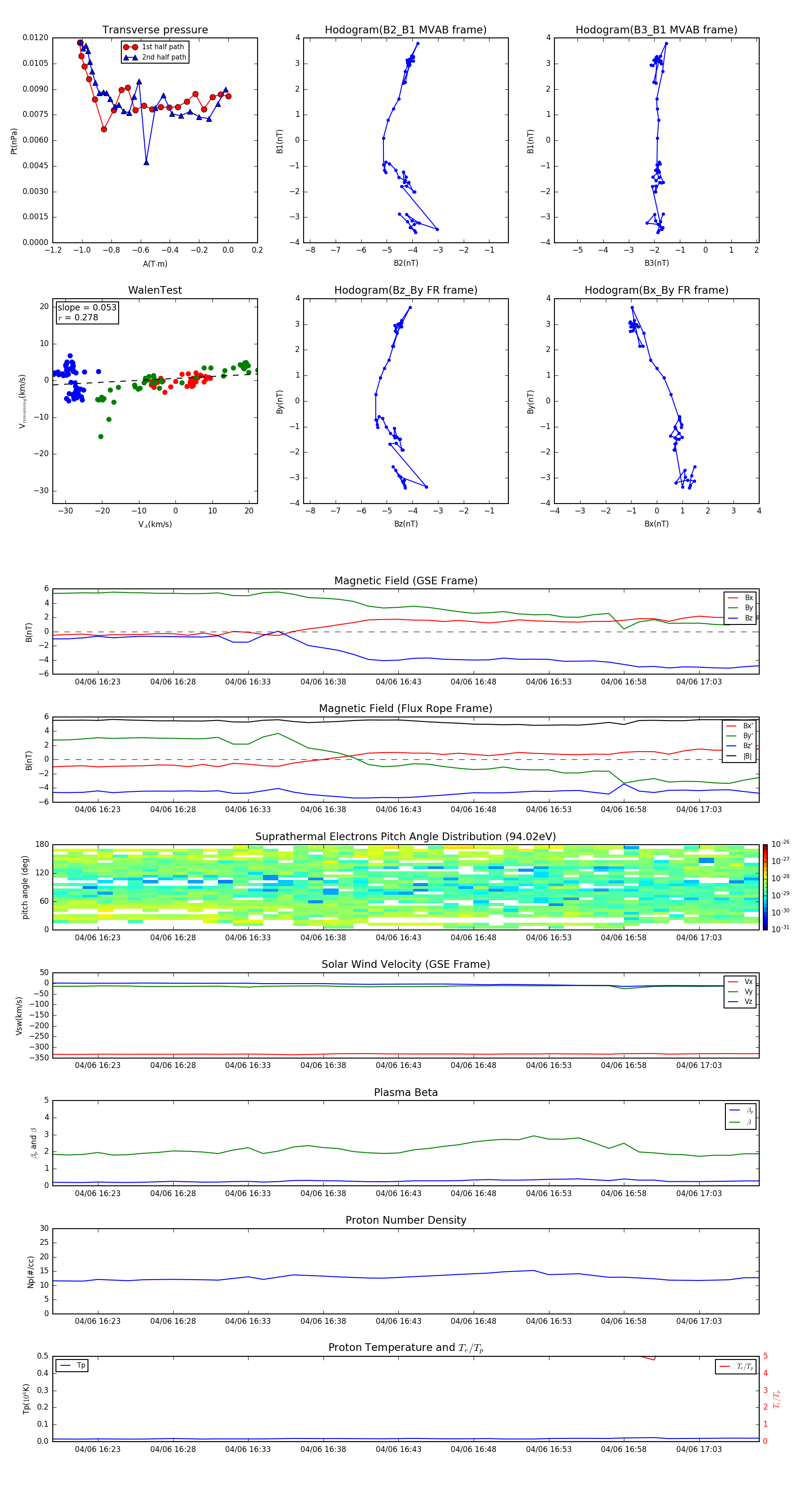Click the '2nd half path' legend entry
This screenshot has height=1489, width=812.
[x=155, y=57]
